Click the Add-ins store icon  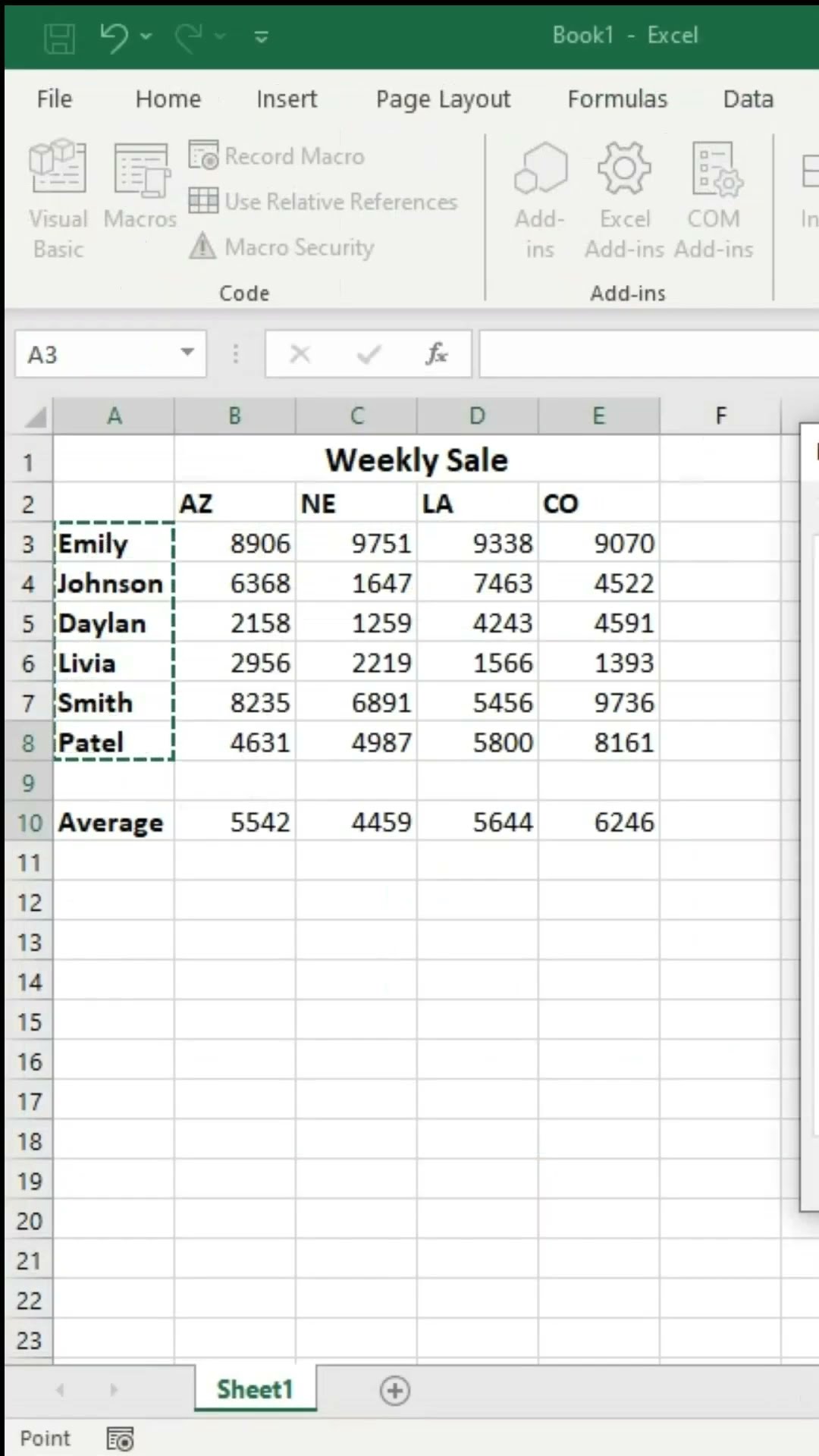(540, 199)
